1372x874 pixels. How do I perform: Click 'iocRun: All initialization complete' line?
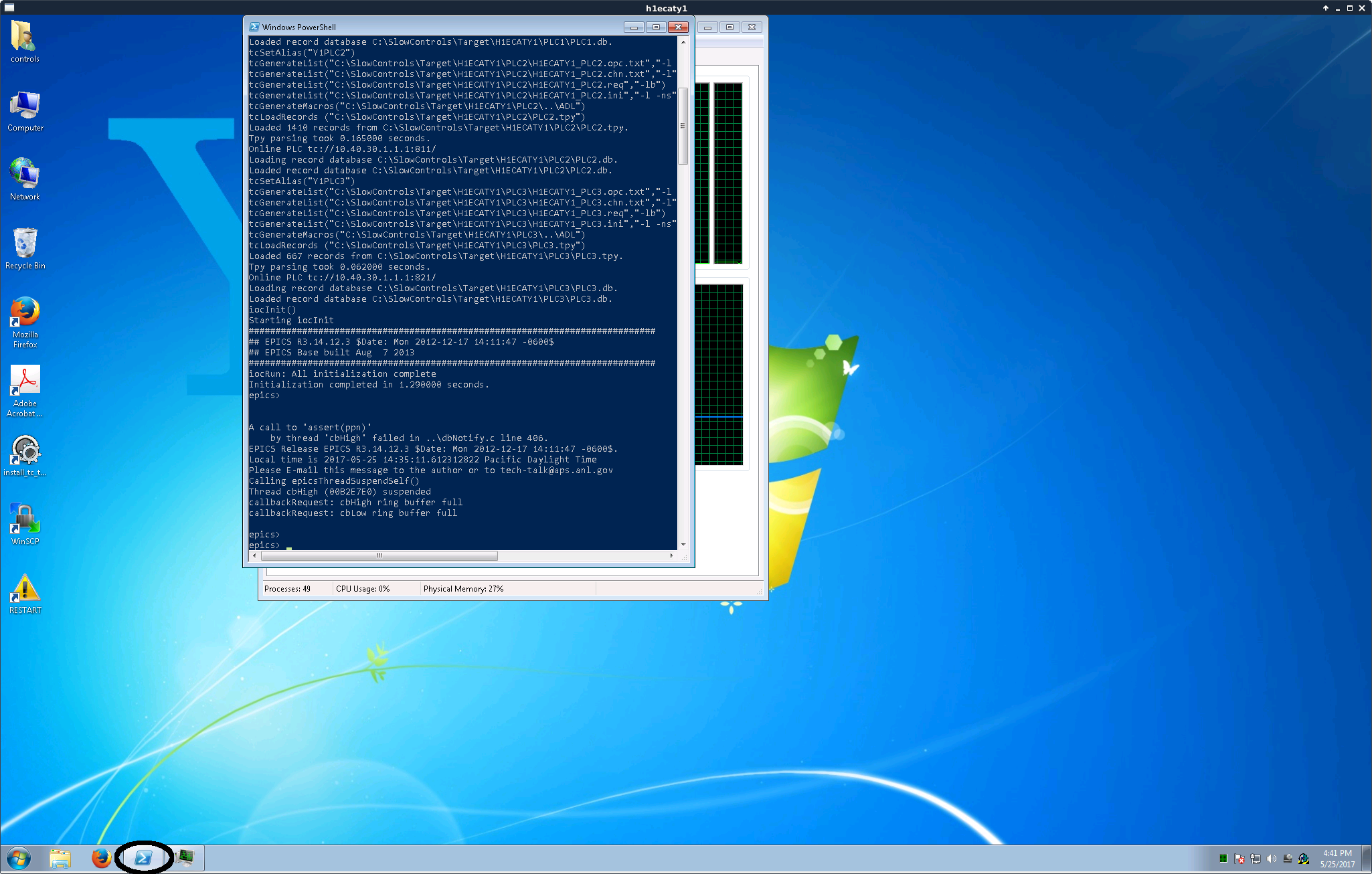342,374
